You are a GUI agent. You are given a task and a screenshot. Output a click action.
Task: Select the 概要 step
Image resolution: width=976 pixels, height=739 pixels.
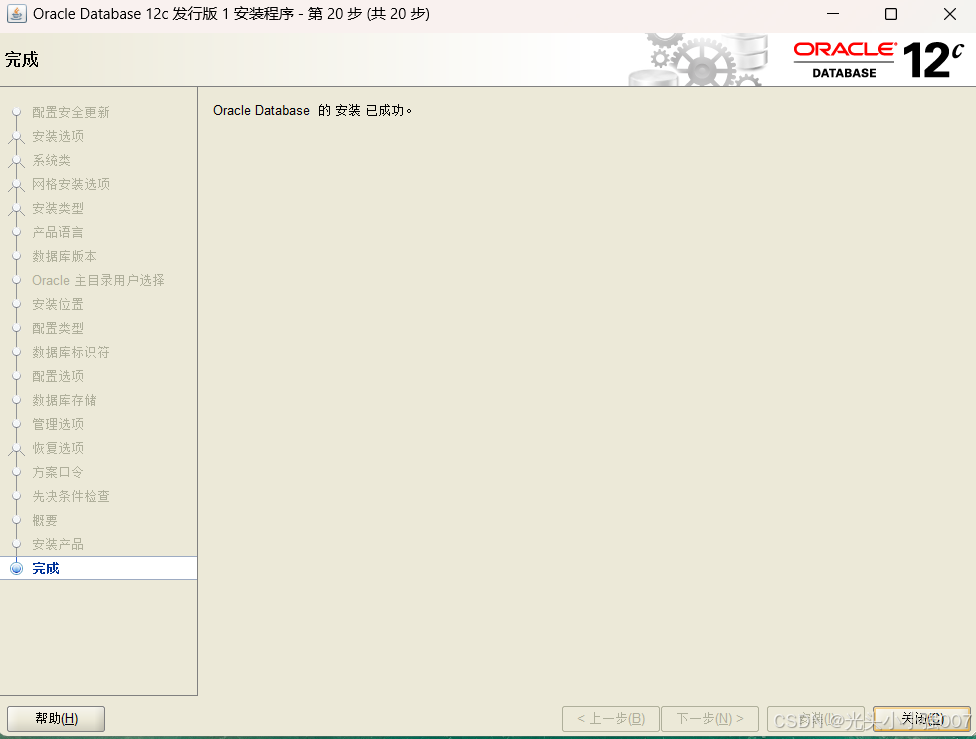pyautogui.click(x=45, y=520)
